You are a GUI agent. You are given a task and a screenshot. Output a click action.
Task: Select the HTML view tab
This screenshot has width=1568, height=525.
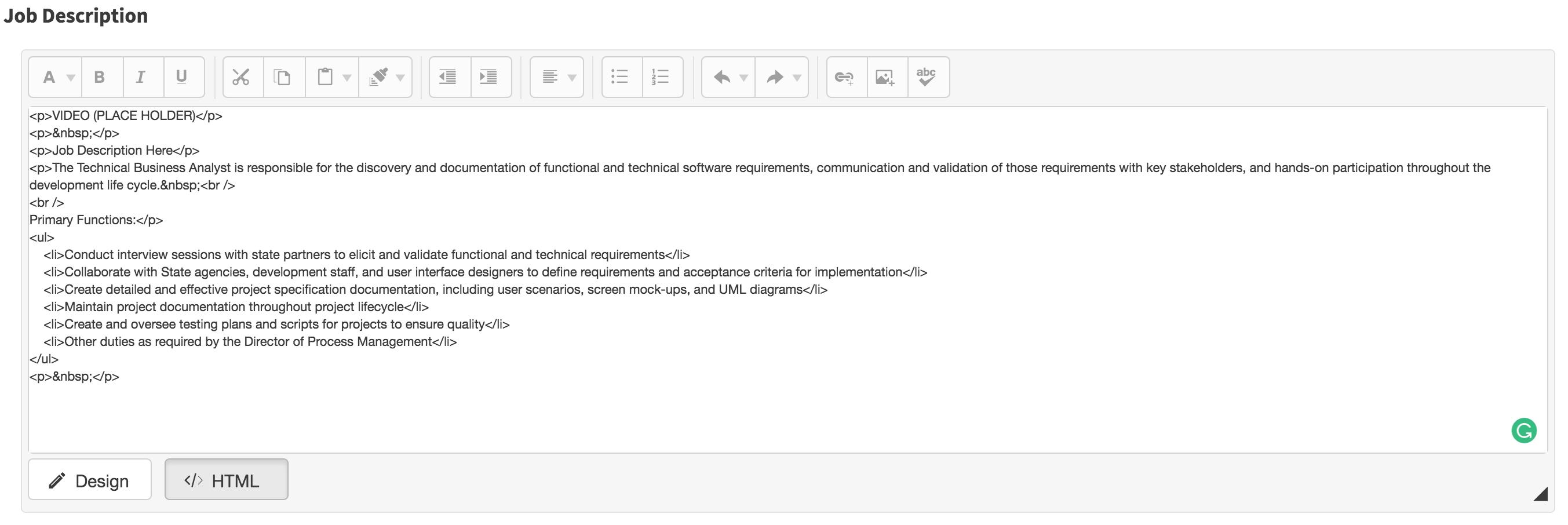pyautogui.click(x=226, y=480)
